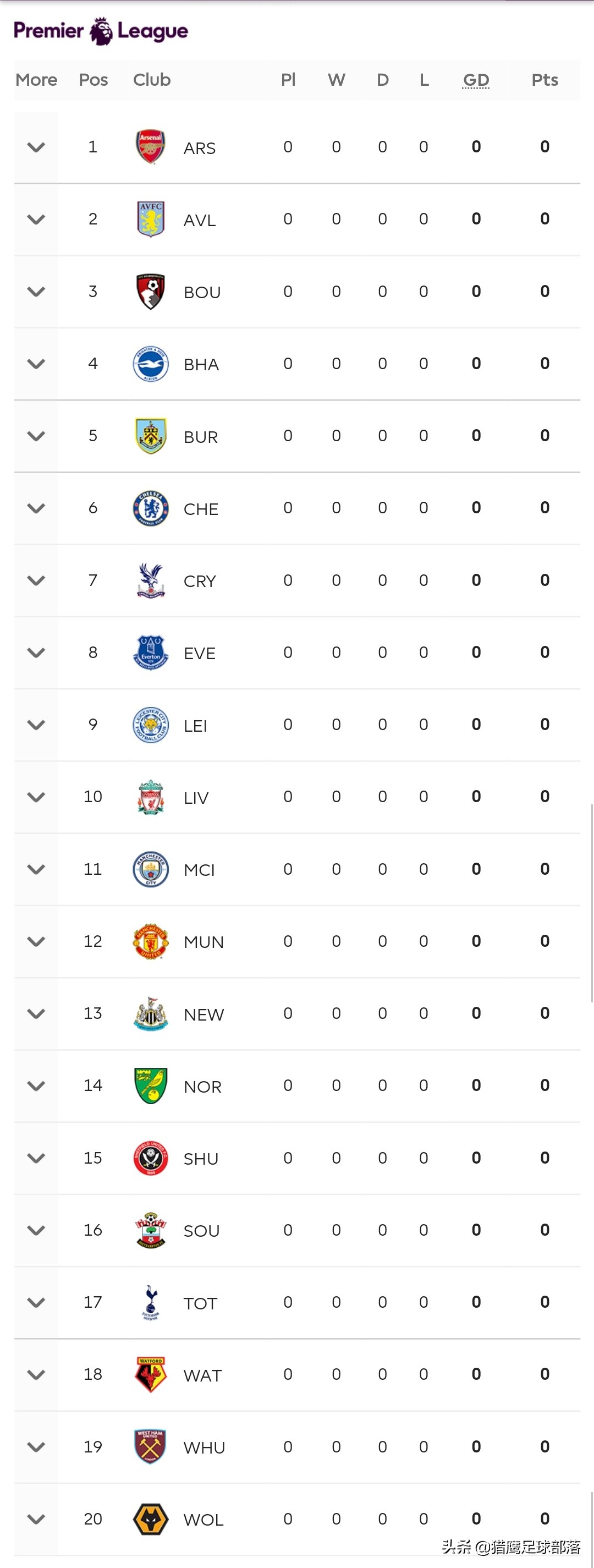The image size is (594, 1568).
Task: Click the Liverpool crest icon
Action: point(150,797)
